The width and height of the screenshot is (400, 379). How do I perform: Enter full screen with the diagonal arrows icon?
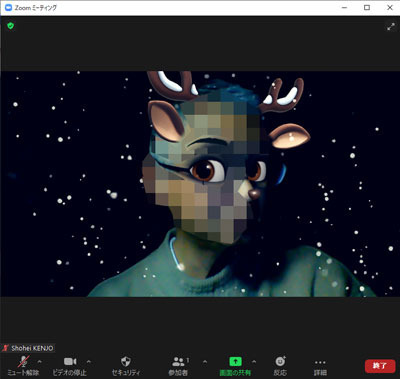(x=391, y=27)
